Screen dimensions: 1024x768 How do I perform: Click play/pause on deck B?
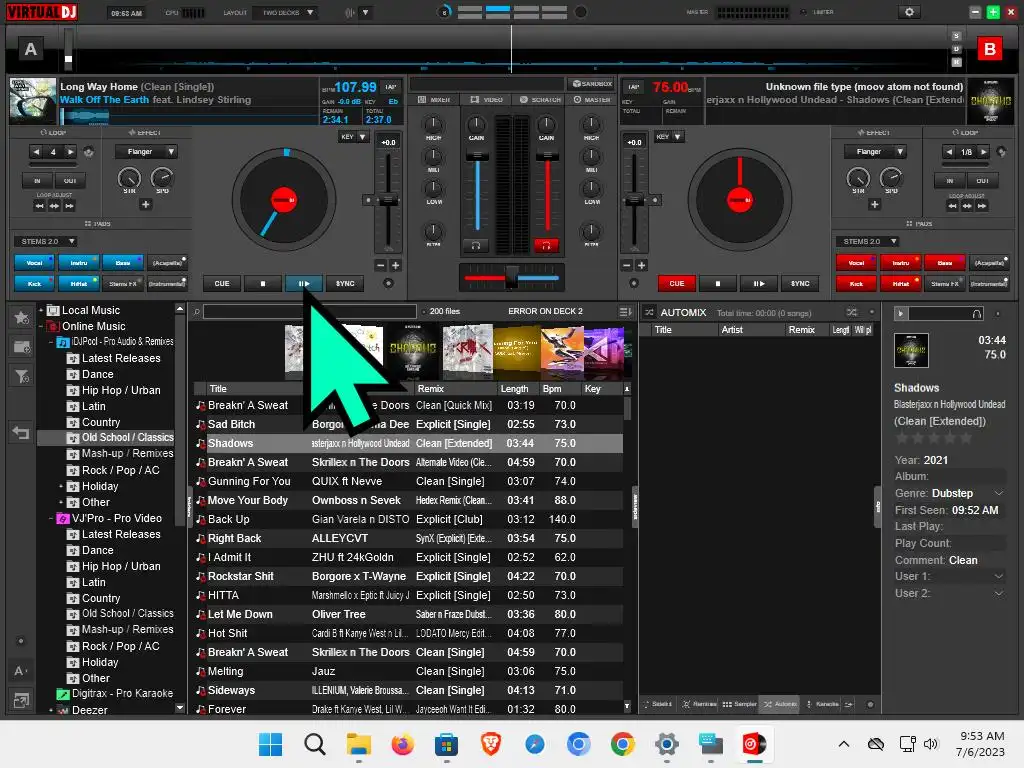point(758,283)
